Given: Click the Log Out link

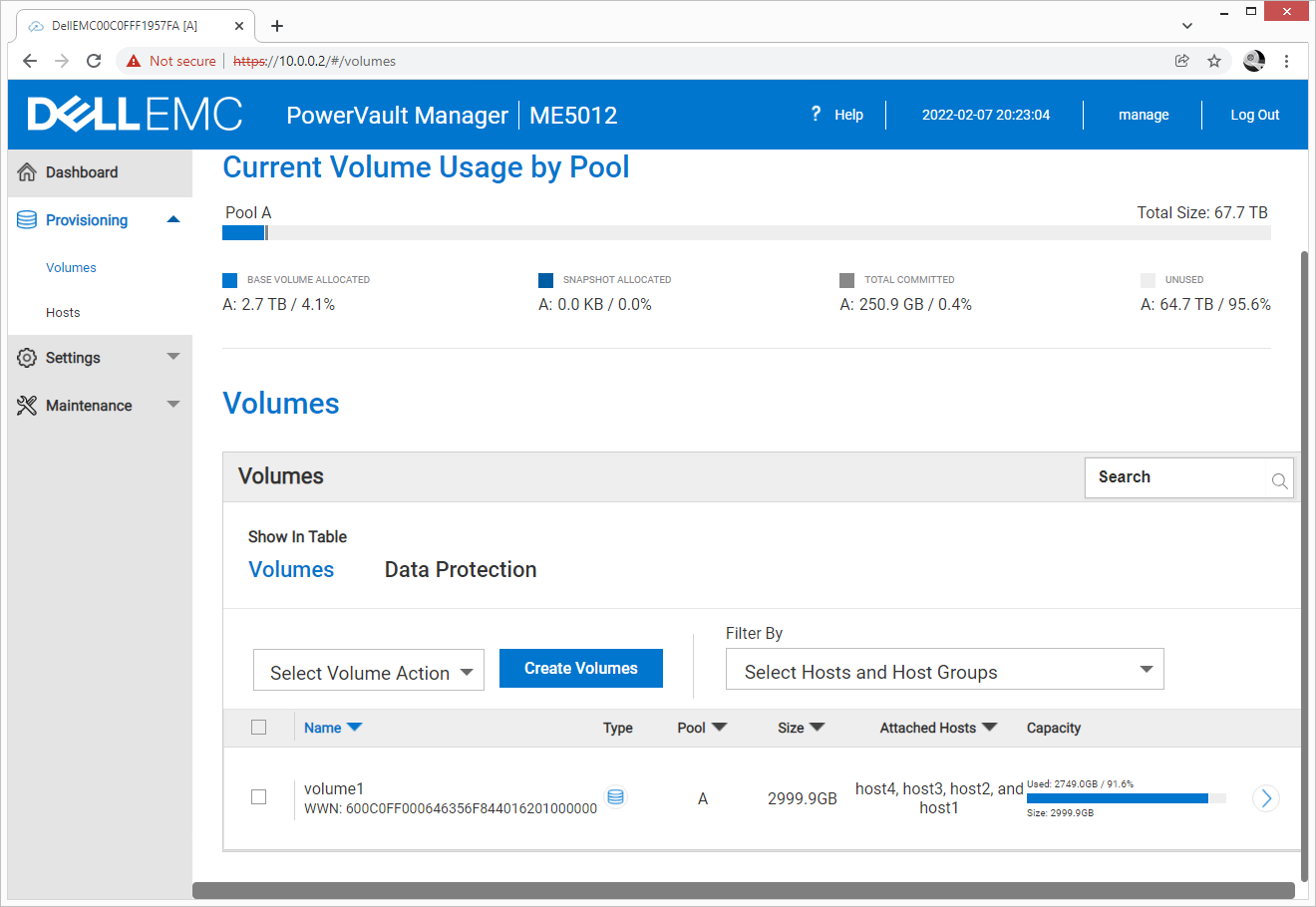Looking at the screenshot, I should point(1254,115).
